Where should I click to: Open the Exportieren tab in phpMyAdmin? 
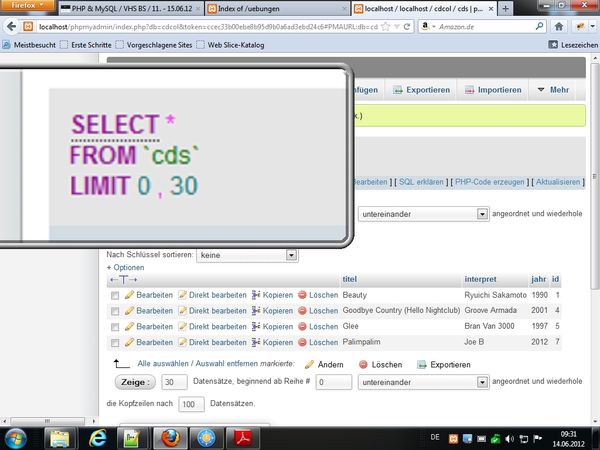pyautogui.click(x=421, y=90)
